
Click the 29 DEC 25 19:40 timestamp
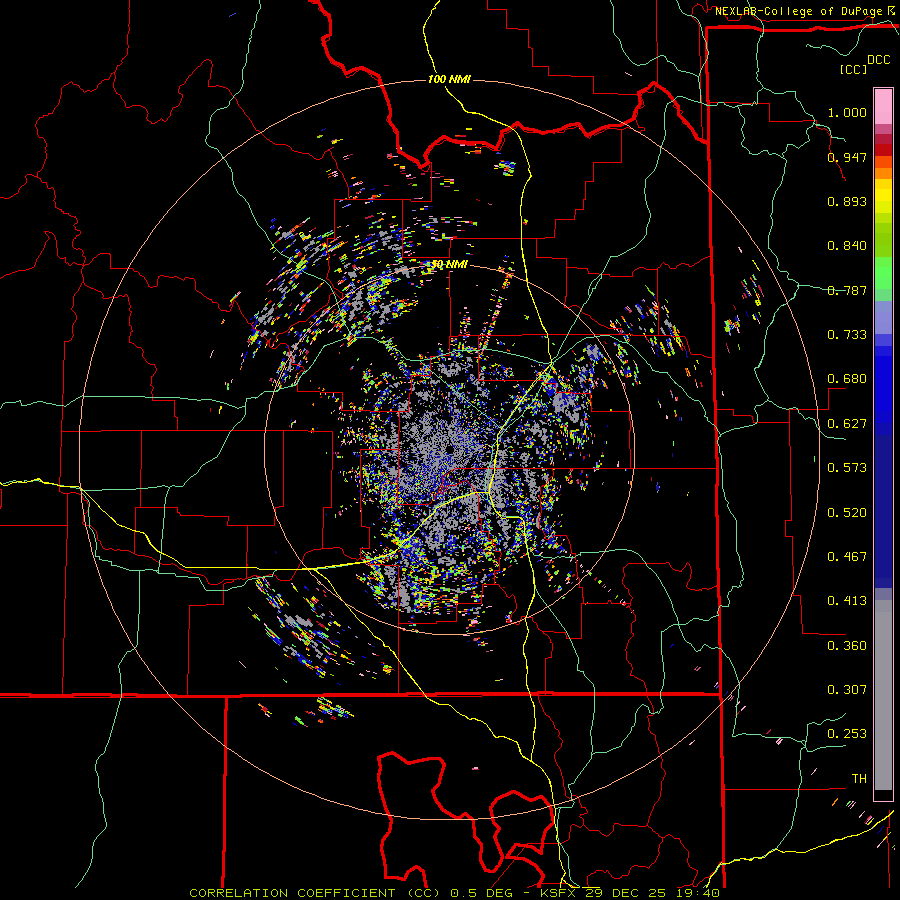[x=653, y=893]
